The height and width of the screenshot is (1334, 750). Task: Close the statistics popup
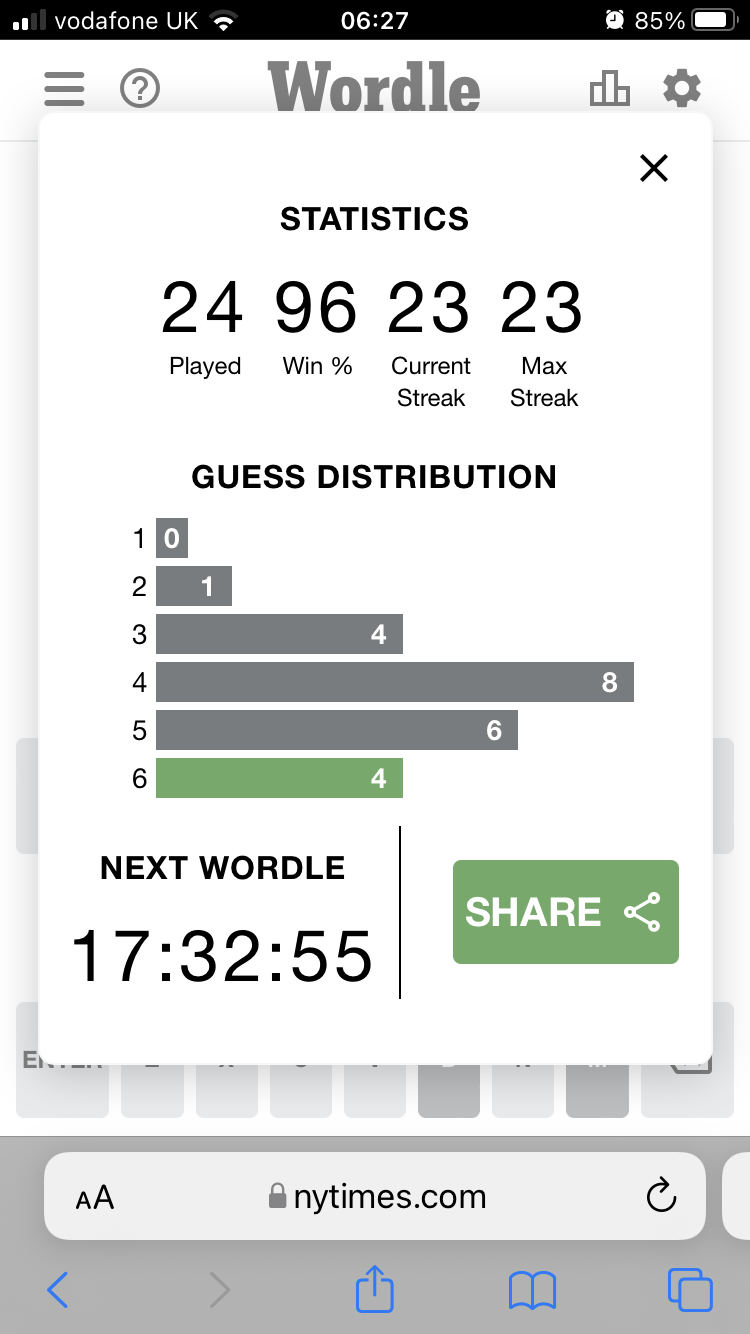coord(653,168)
